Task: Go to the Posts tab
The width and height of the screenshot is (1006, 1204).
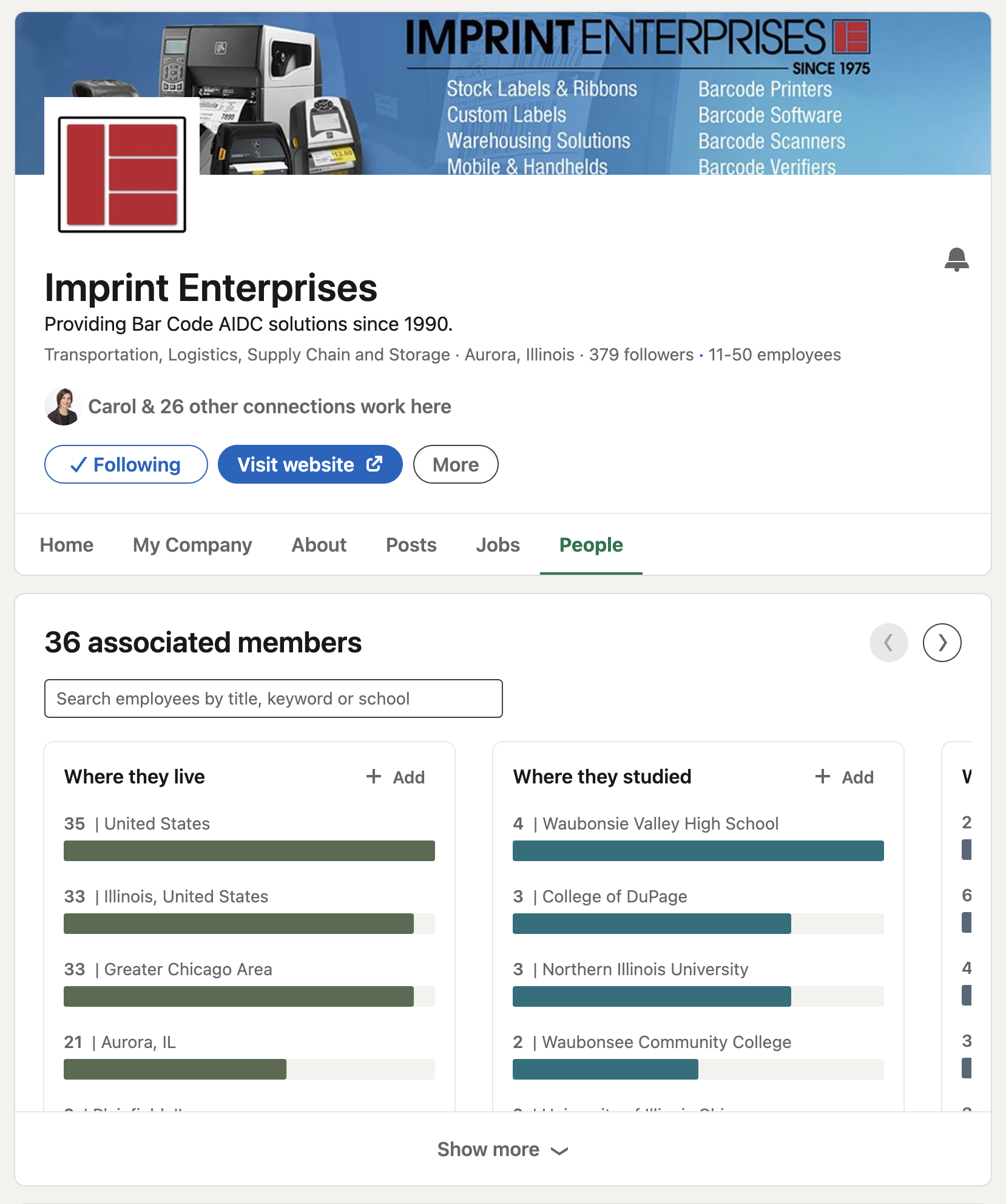Action: click(x=411, y=545)
